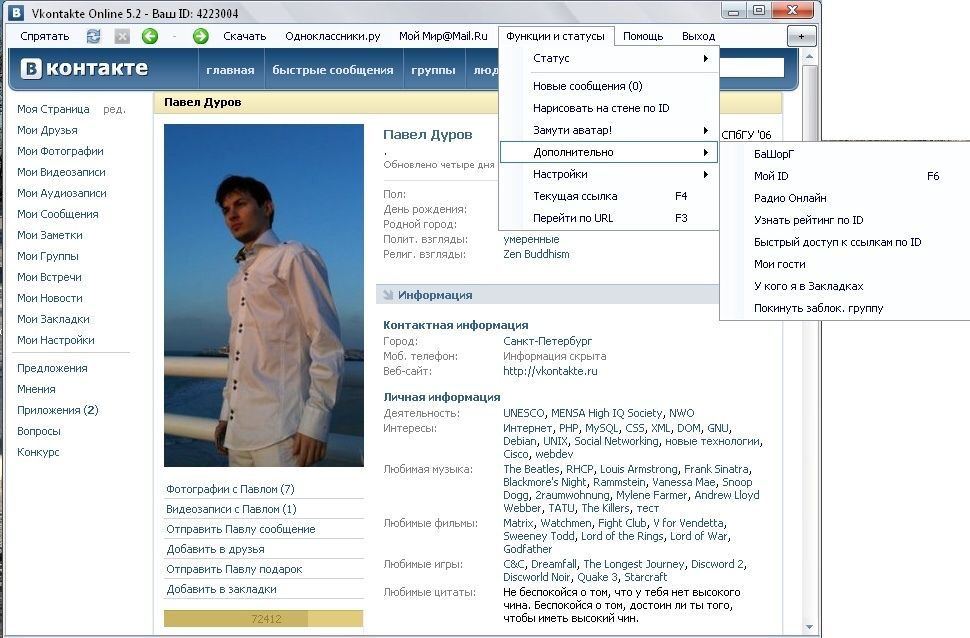Screen dimensions: 970x638
Task: Go forward with green right arrow
Action: coord(200,37)
